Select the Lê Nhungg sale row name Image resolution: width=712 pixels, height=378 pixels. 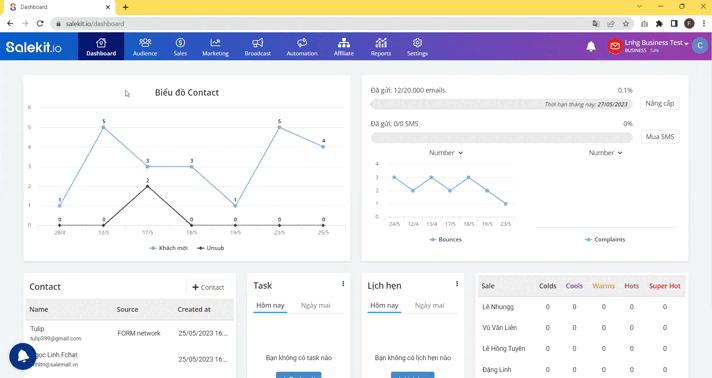click(x=498, y=307)
